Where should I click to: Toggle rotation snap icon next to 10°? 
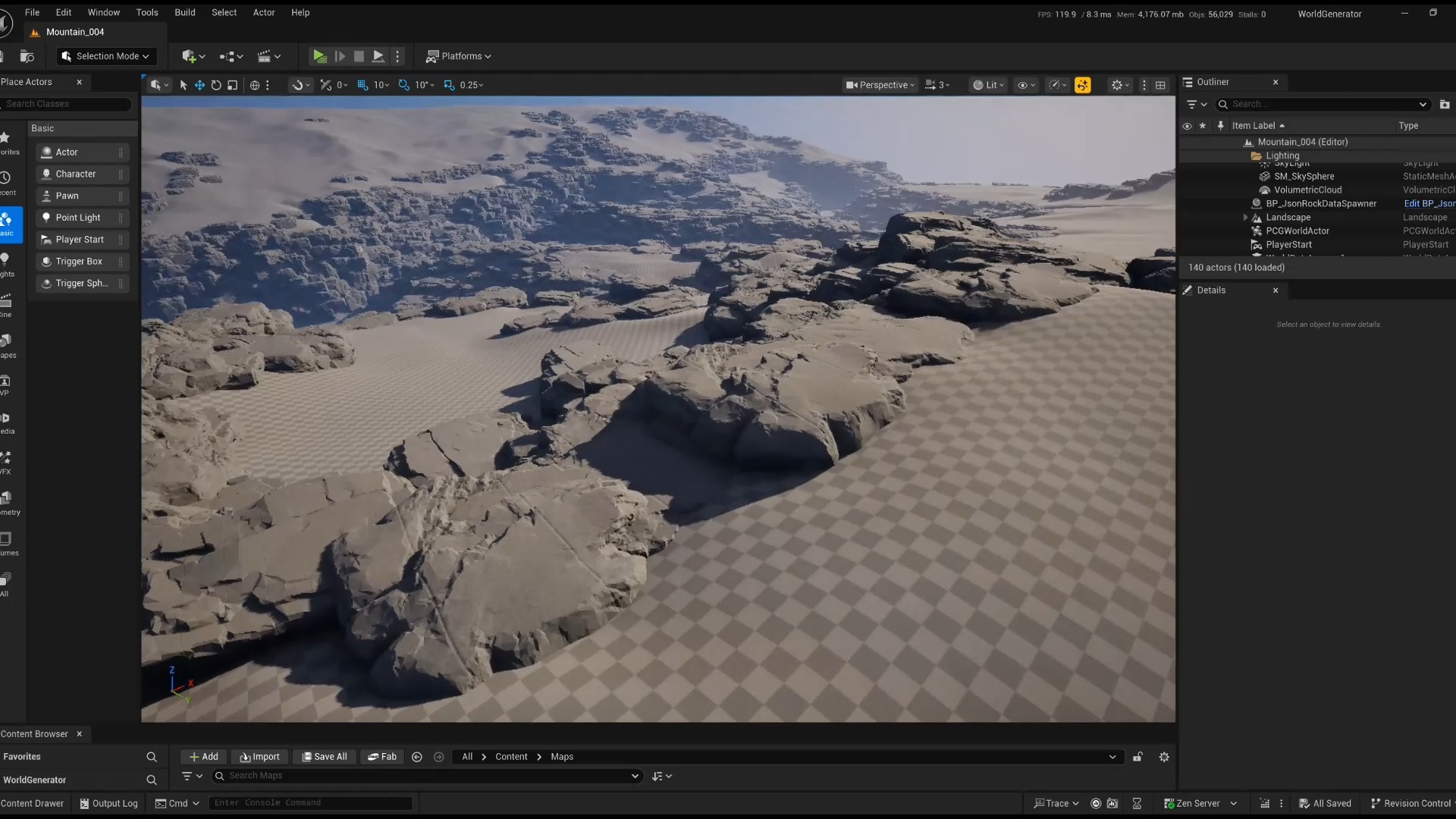click(x=403, y=85)
